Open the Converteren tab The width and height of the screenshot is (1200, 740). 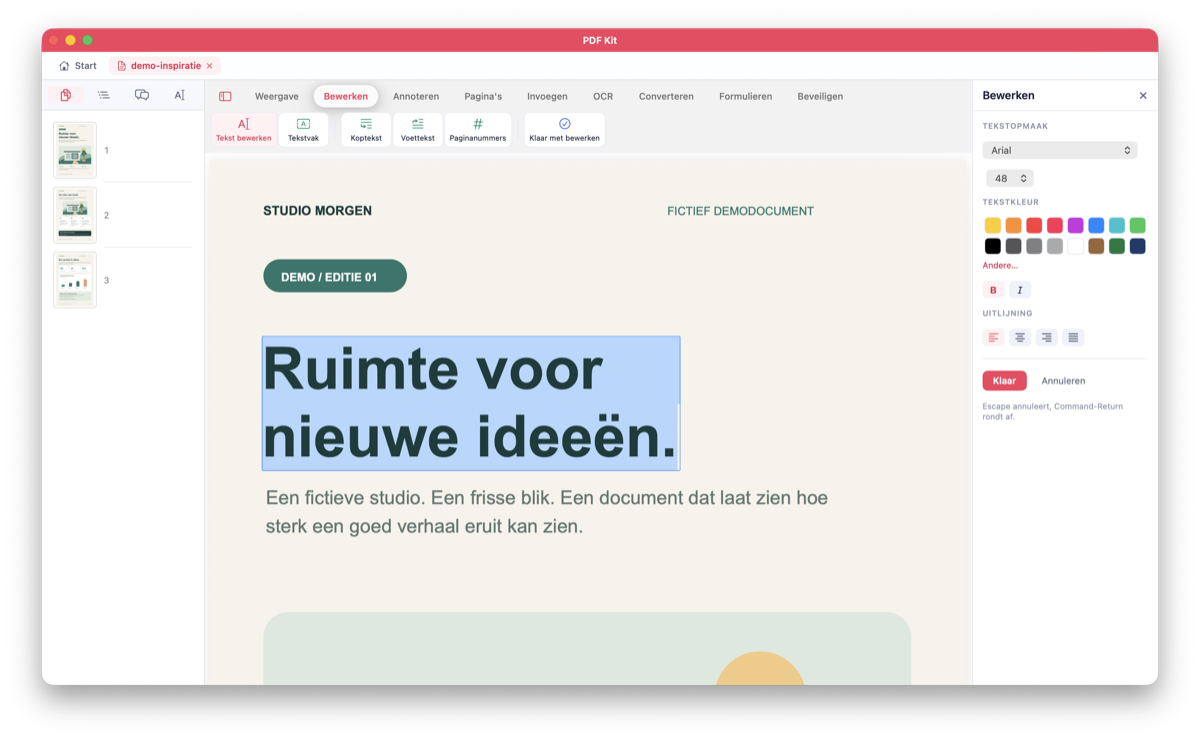coord(666,96)
